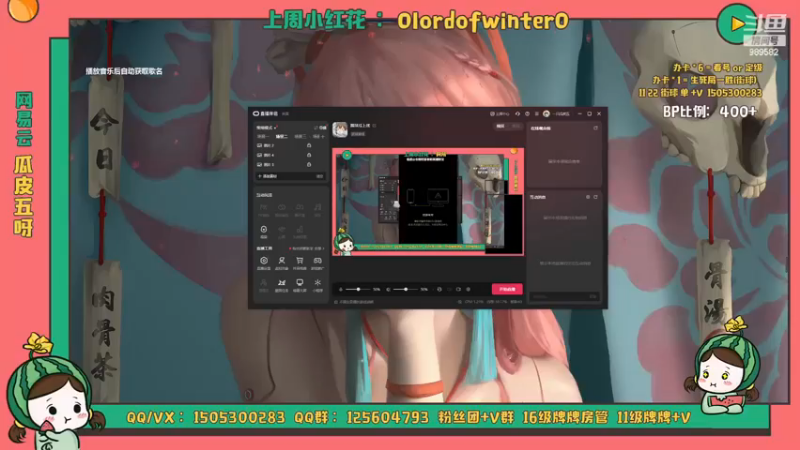Open the crossed-arrows tool icon in live tools
The height and width of the screenshot is (450, 800).
[282, 285]
